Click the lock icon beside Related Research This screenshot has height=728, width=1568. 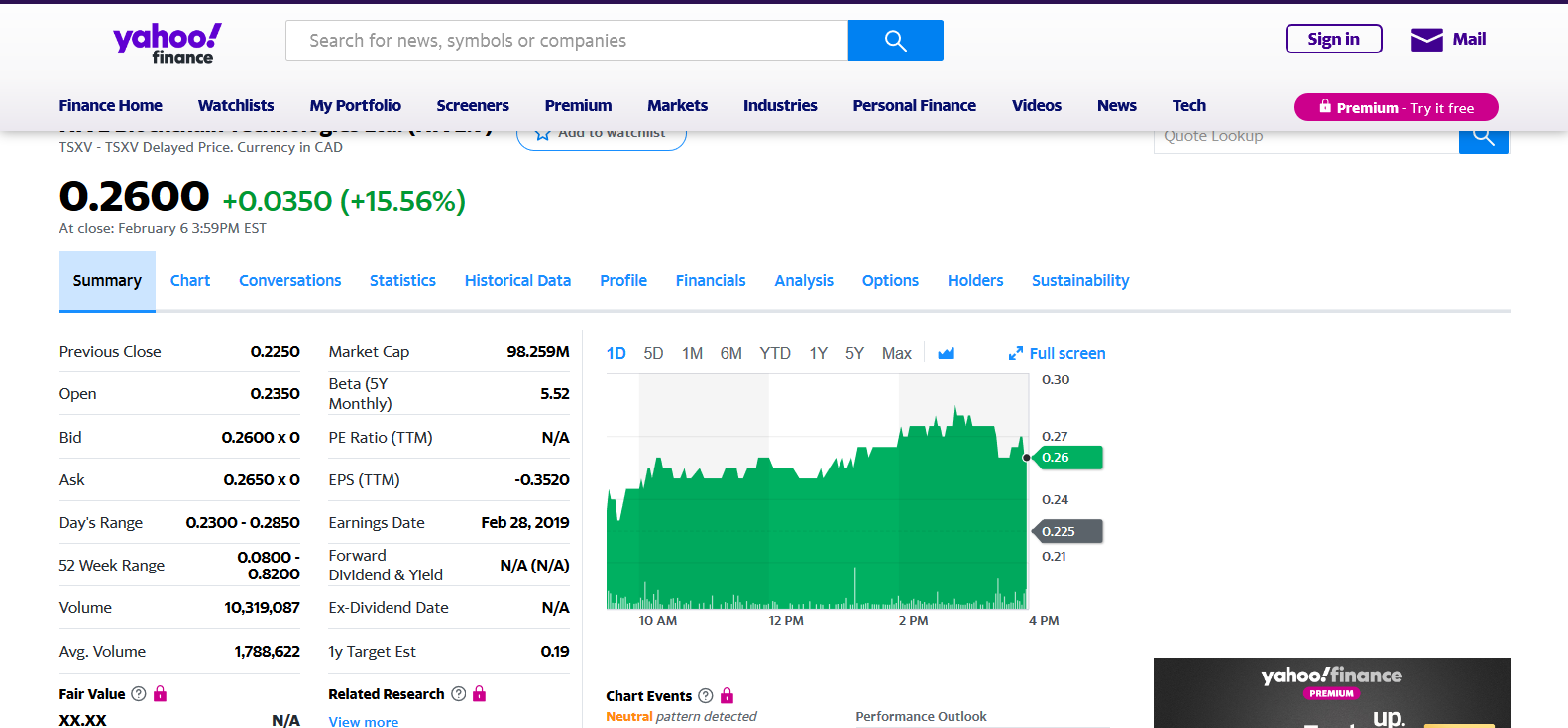pyautogui.click(x=480, y=694)
